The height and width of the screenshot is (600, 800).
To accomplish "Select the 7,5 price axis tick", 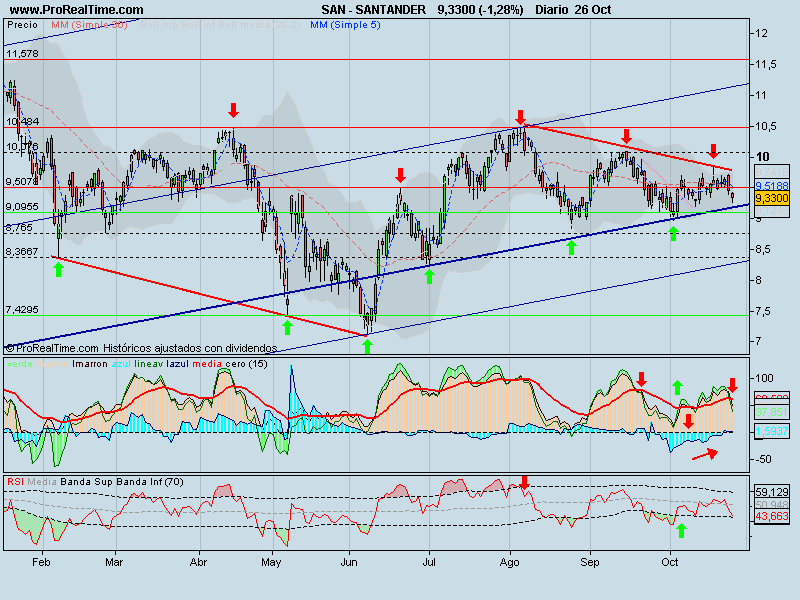I will point(765,311).
